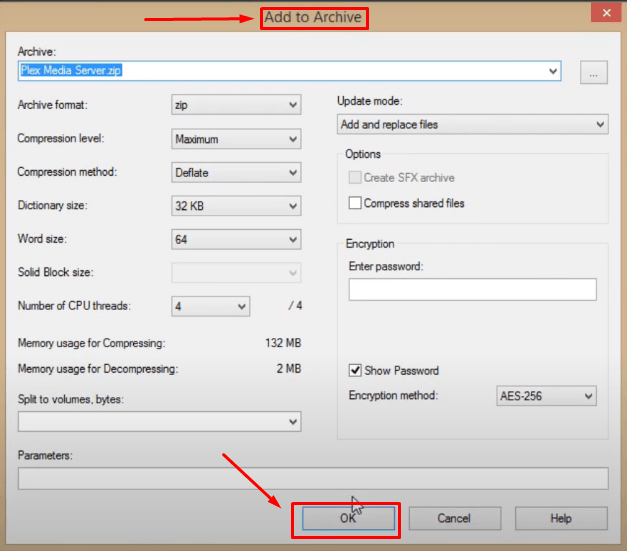627x551 pixels.
Task: Close the Add to Archive dialog
Action: pyautogui.click(x=606, y=13)
